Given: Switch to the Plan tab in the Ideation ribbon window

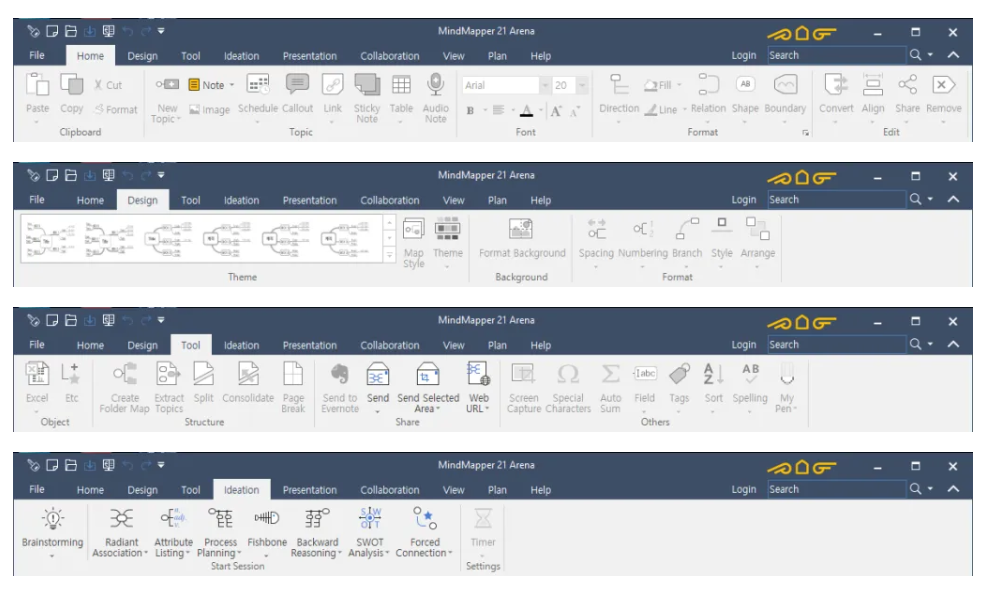Looking at the screenshot, I should pos(497,490).
